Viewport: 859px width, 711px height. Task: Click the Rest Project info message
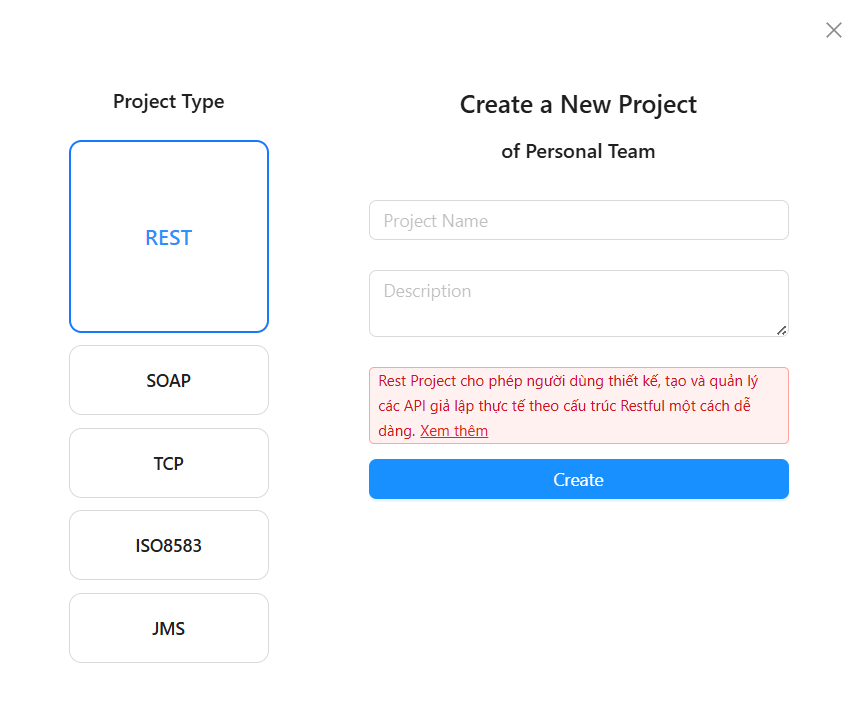(x=578, y=405)
